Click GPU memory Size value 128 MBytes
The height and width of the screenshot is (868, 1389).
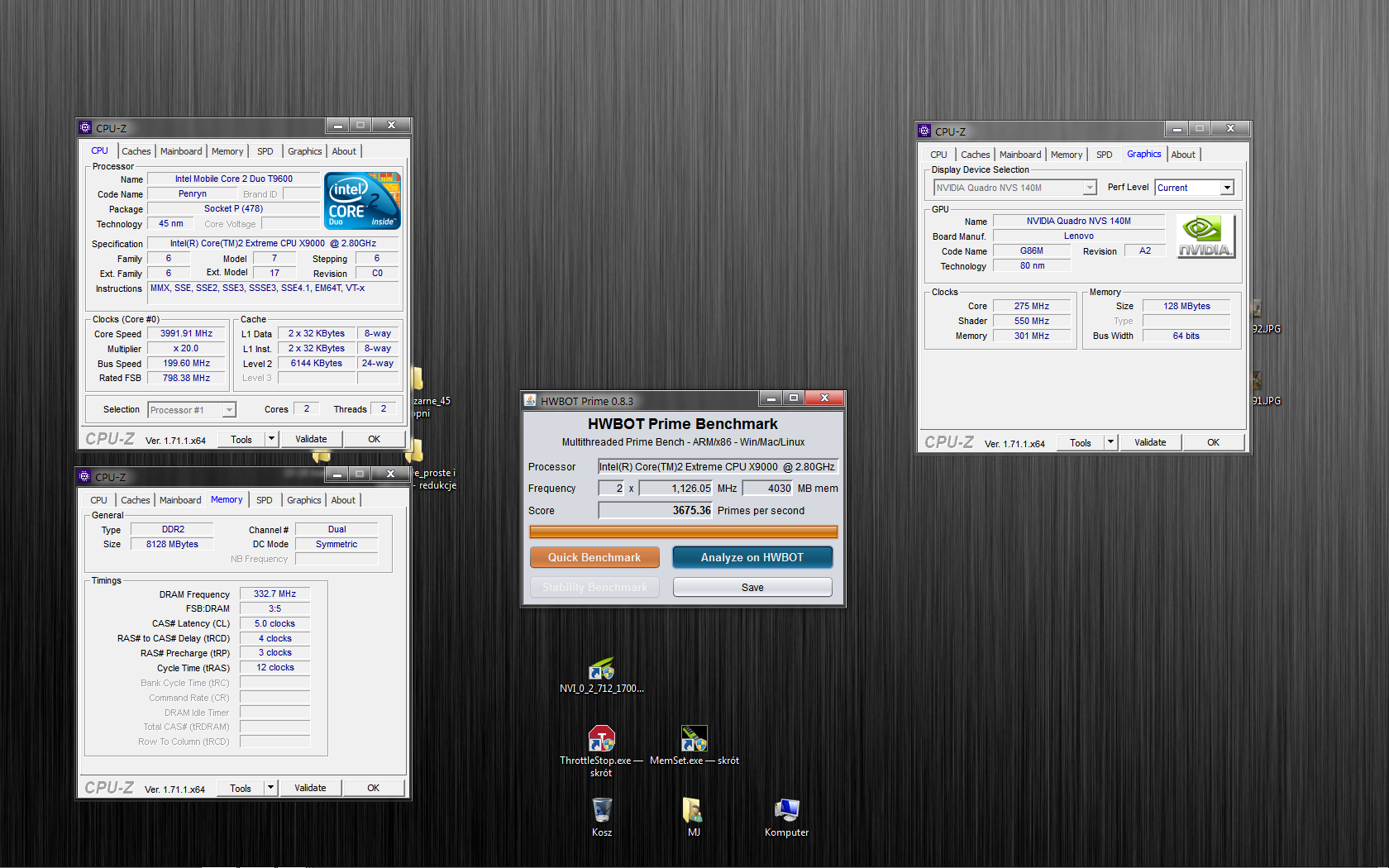click(1186, 306)
